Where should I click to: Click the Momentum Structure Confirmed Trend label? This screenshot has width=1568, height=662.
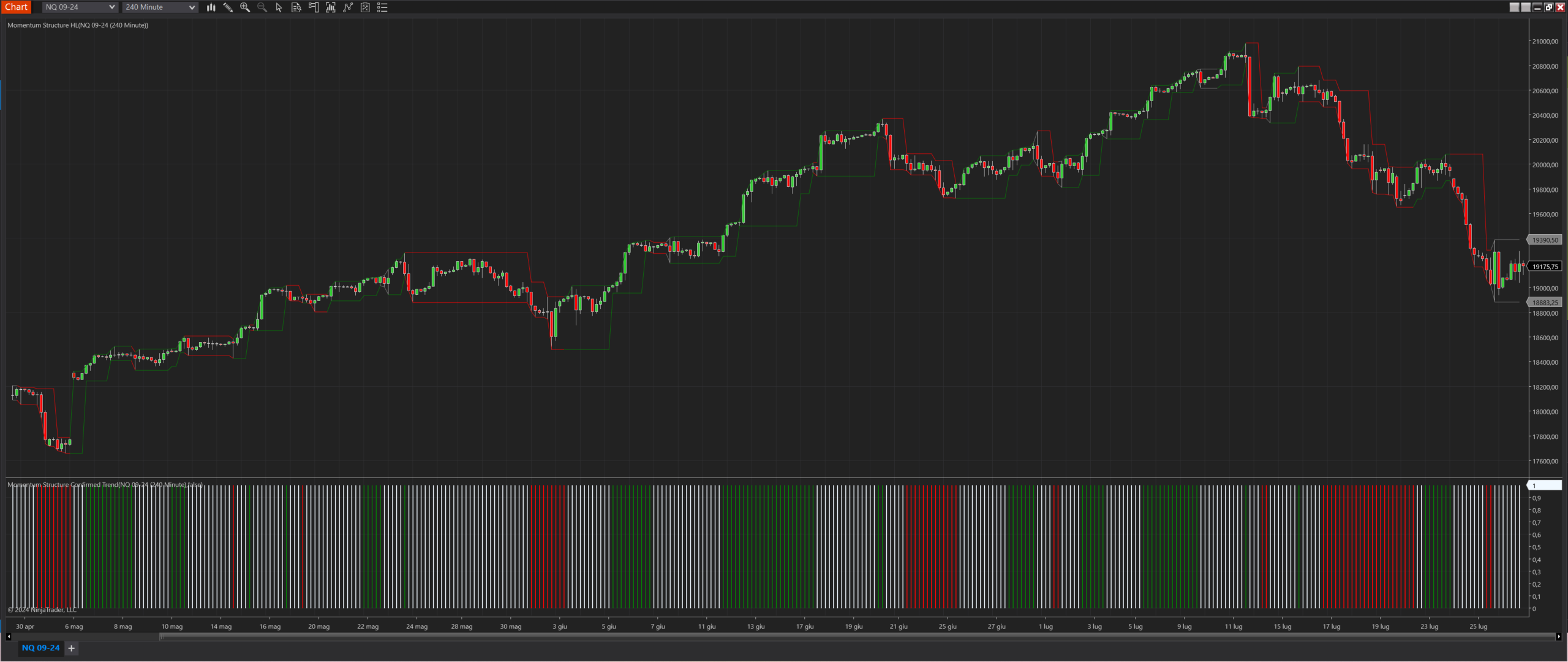click(105, 484)
